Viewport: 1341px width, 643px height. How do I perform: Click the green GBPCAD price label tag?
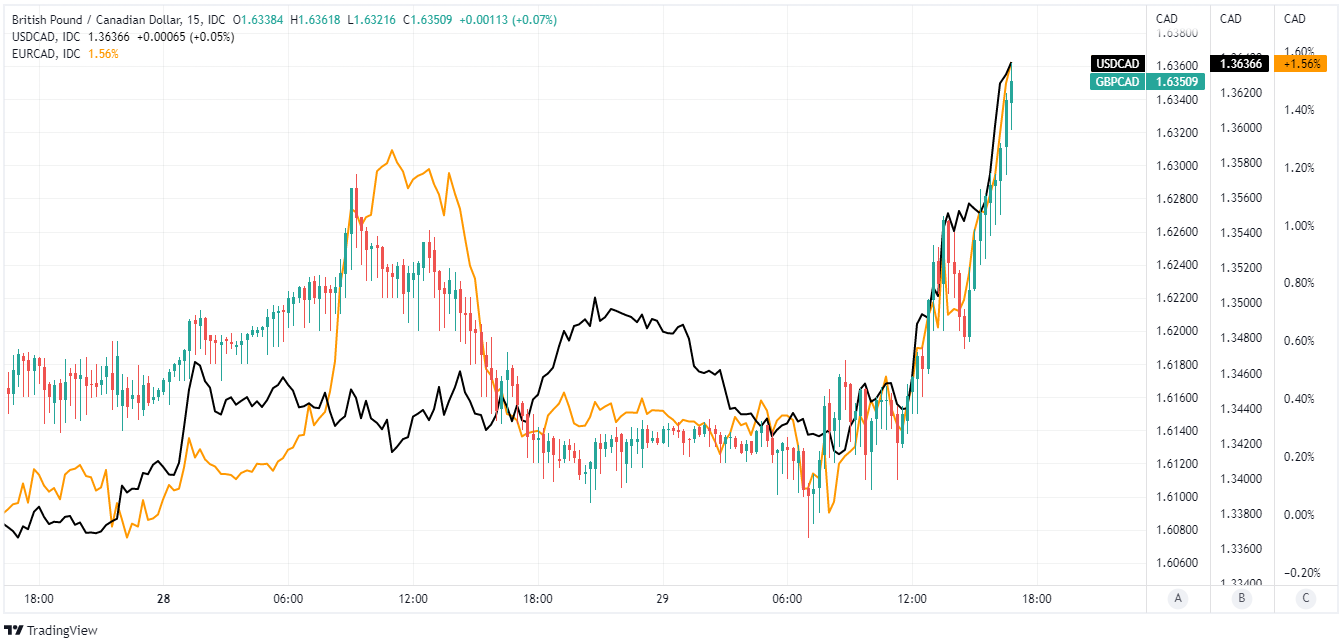1117,82
